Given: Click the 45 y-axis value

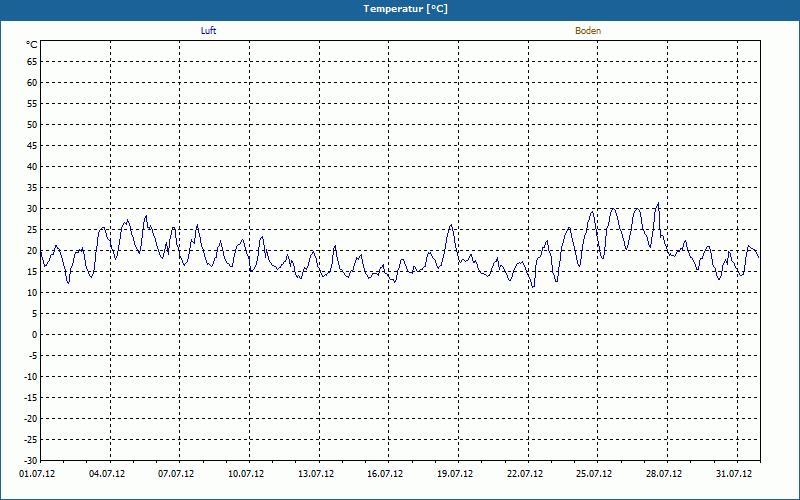Looking at the screenshot, I should (x=32, y=145).
